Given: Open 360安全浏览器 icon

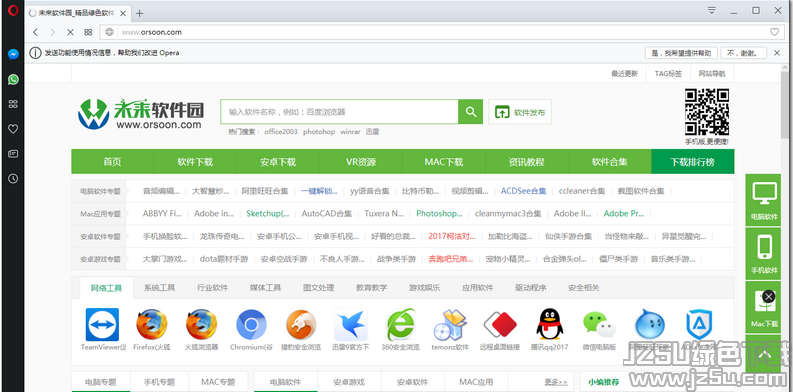Looking at the screenshot, I should (401, 325).
